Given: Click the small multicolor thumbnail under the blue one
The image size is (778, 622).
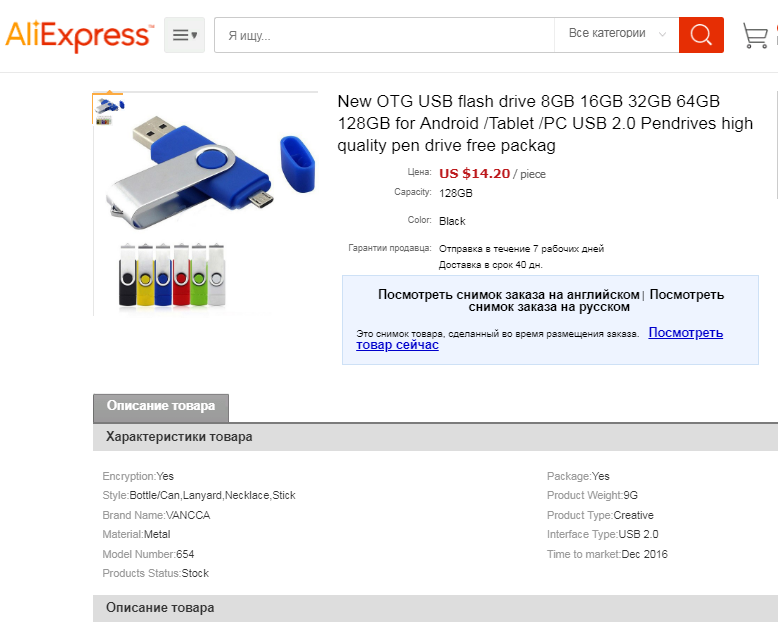Looking at the screenshot, I should tap(103, 121).
